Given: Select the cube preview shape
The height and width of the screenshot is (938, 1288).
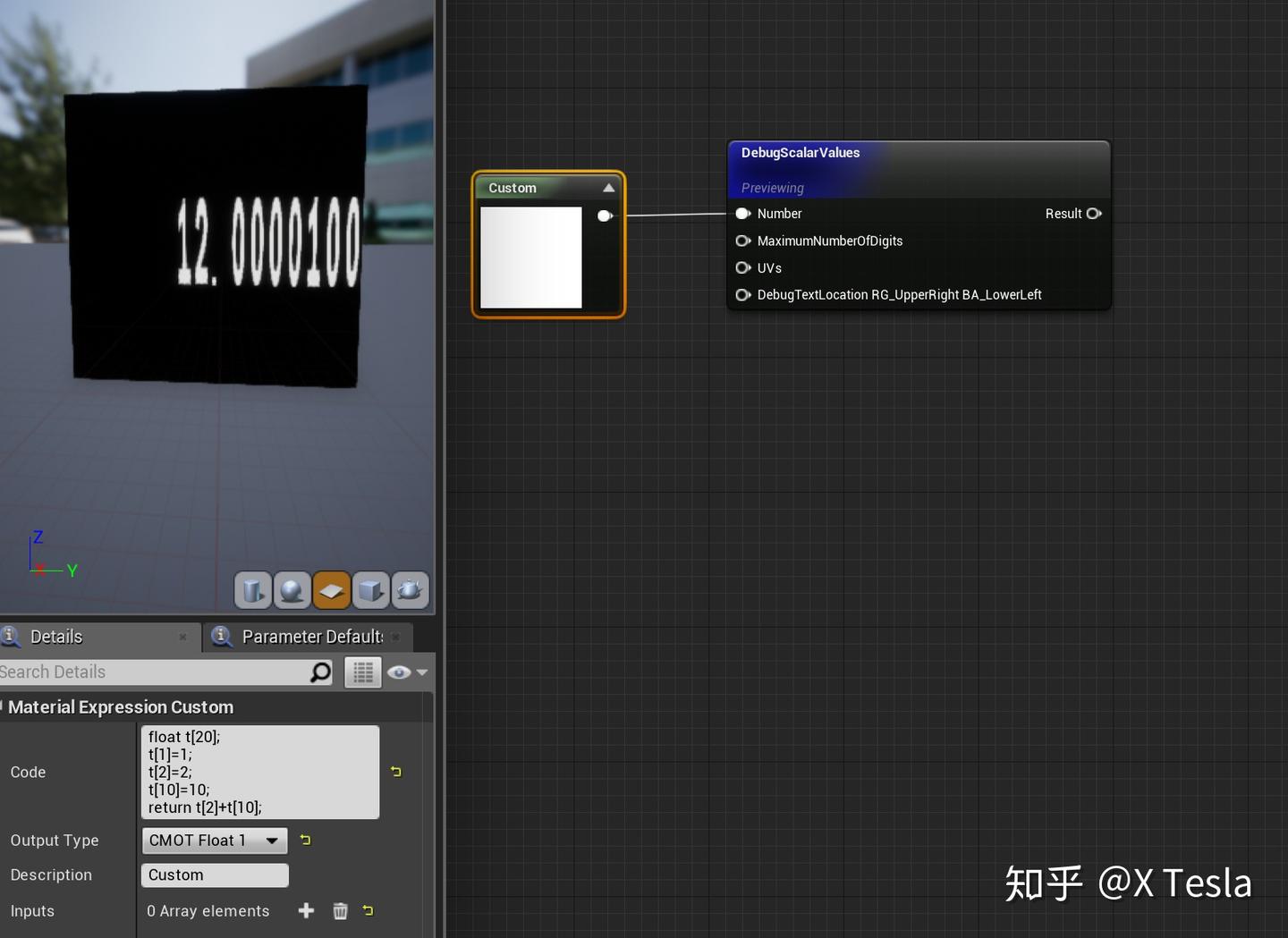Looking at the screenshot, I should [370, 590].
